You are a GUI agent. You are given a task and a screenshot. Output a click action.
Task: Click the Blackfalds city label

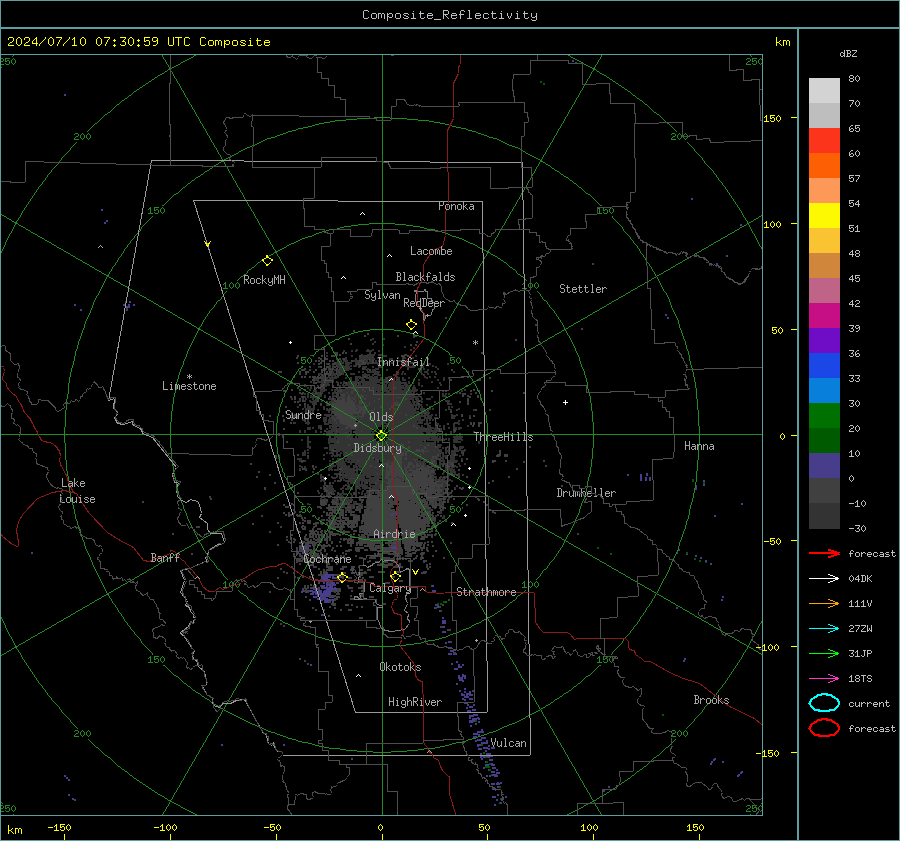pyautogui.click(x=425, y=277)
